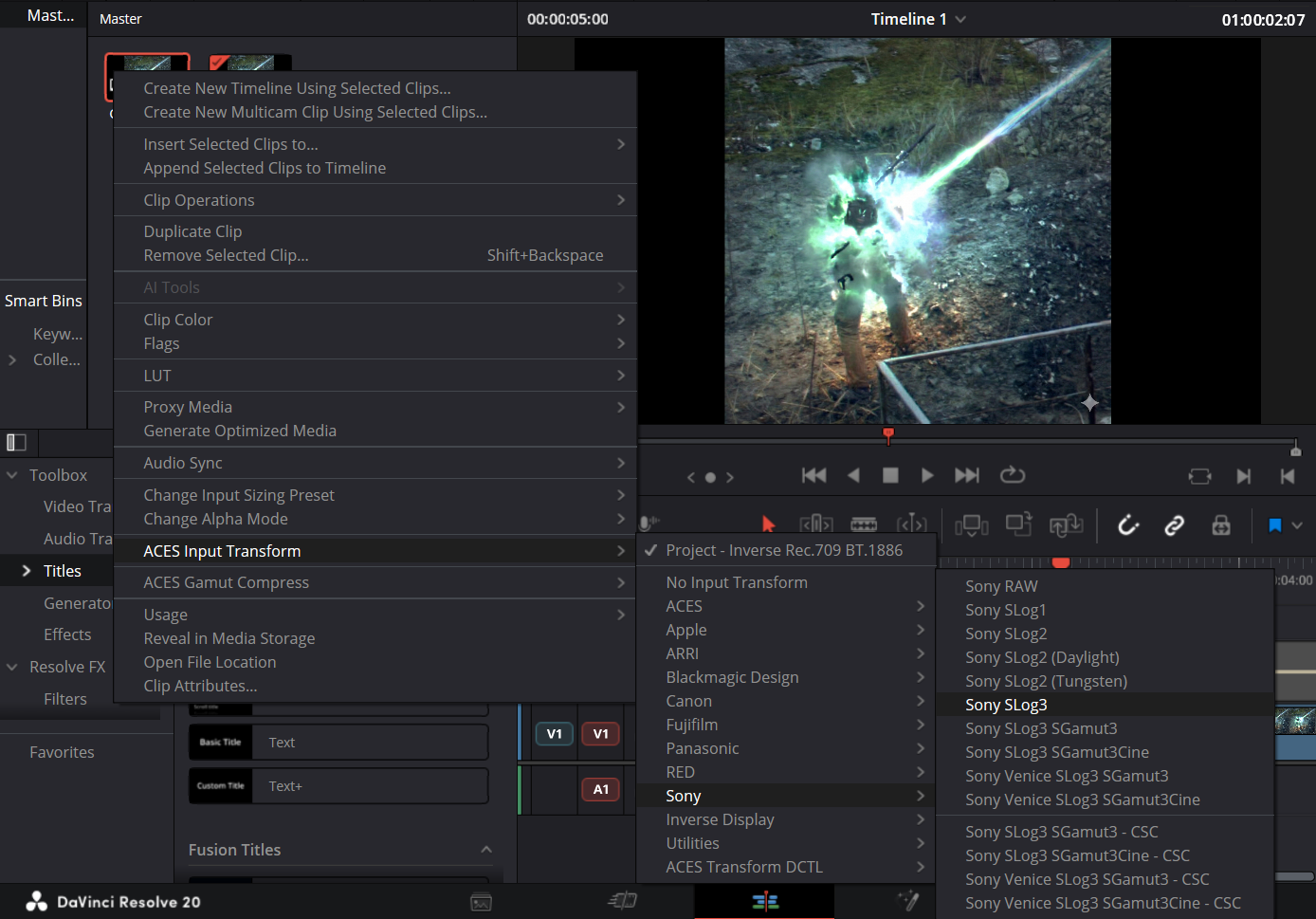1316x919 pixels.
Task: Switch to the Cut page icon
Action: click(622, 901)
